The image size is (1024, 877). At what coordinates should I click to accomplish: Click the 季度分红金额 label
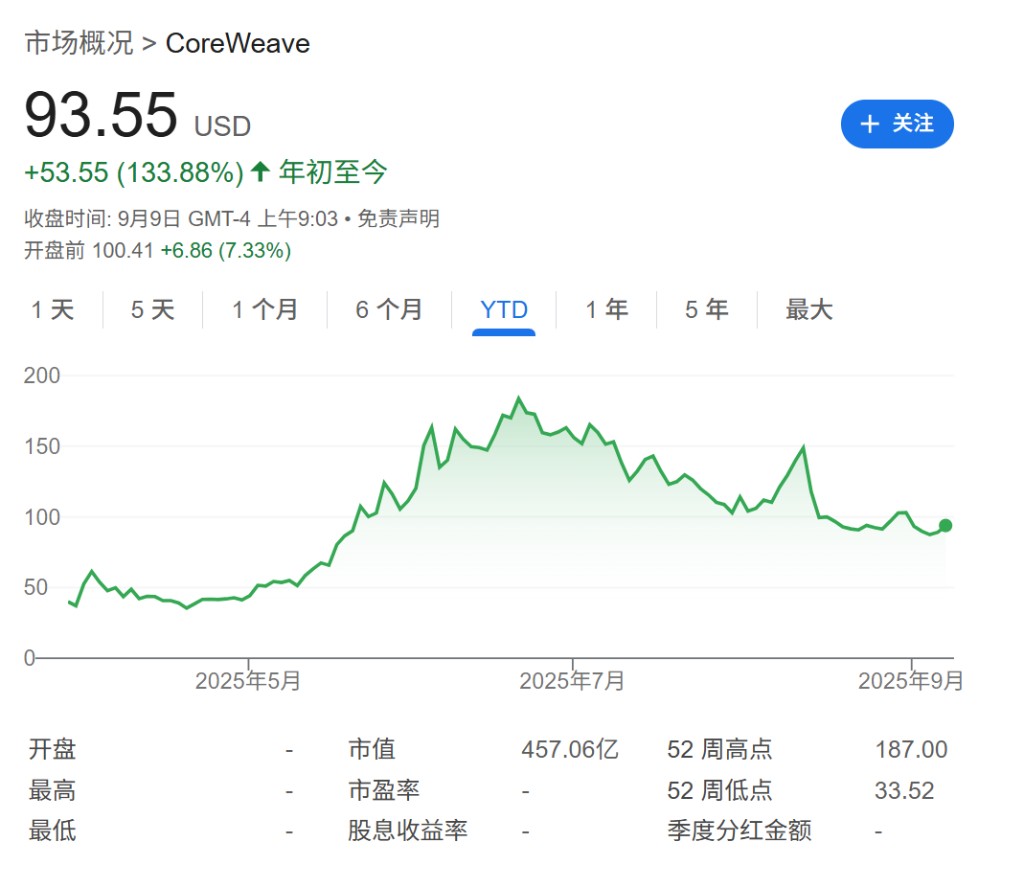(x=739, y=831)
